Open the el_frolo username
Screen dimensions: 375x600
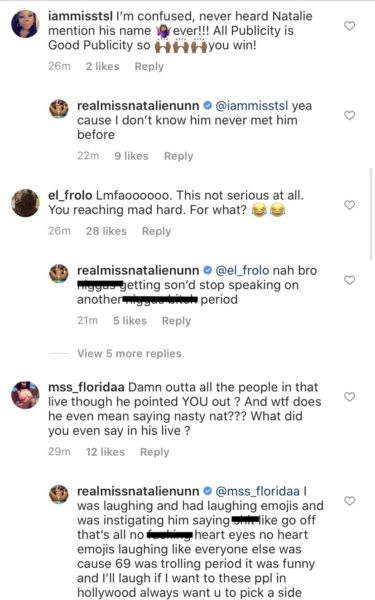click(70, 196)
